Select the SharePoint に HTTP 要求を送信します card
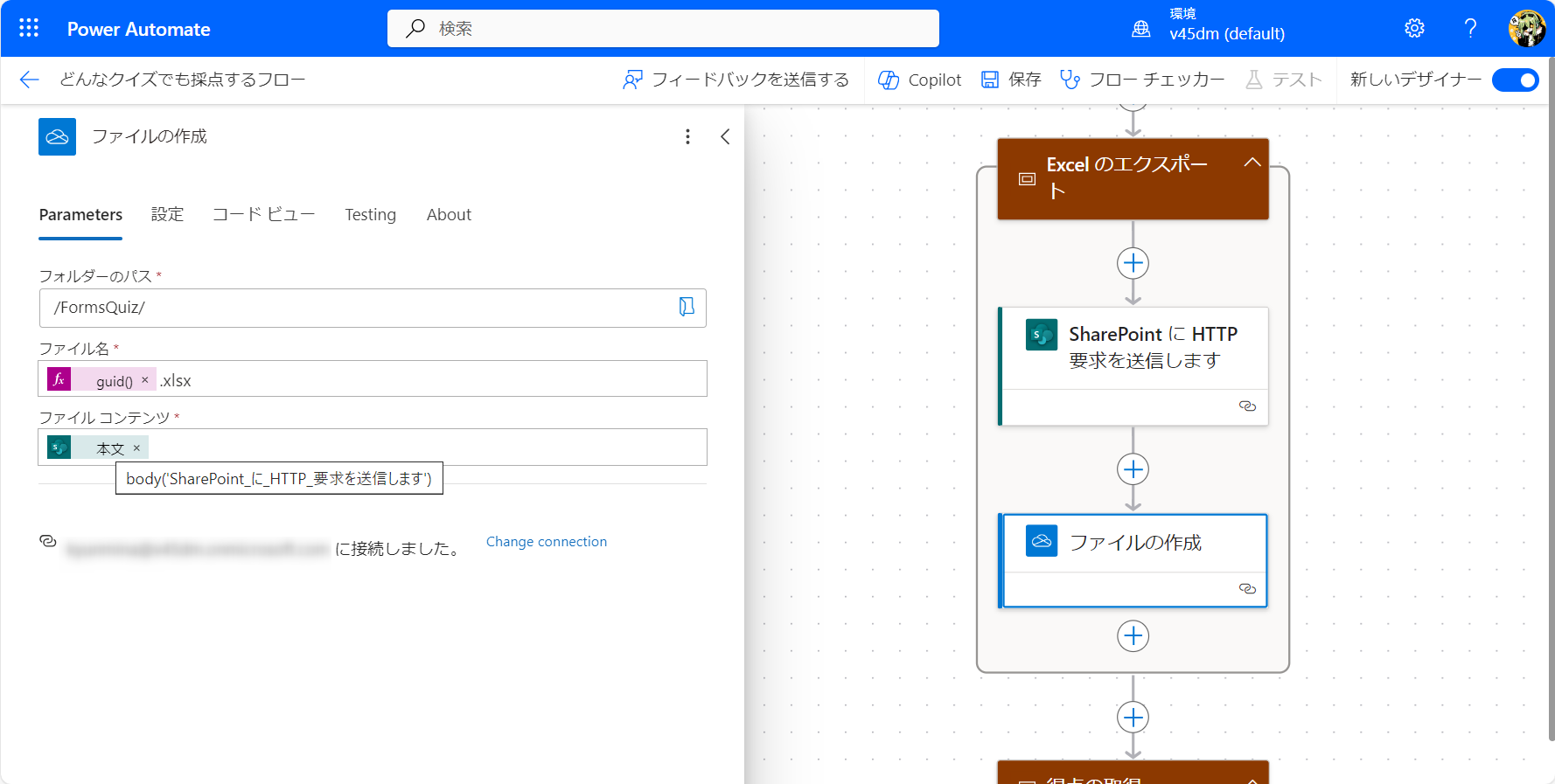This screenshot has width=1555, height=784. 1133,366
